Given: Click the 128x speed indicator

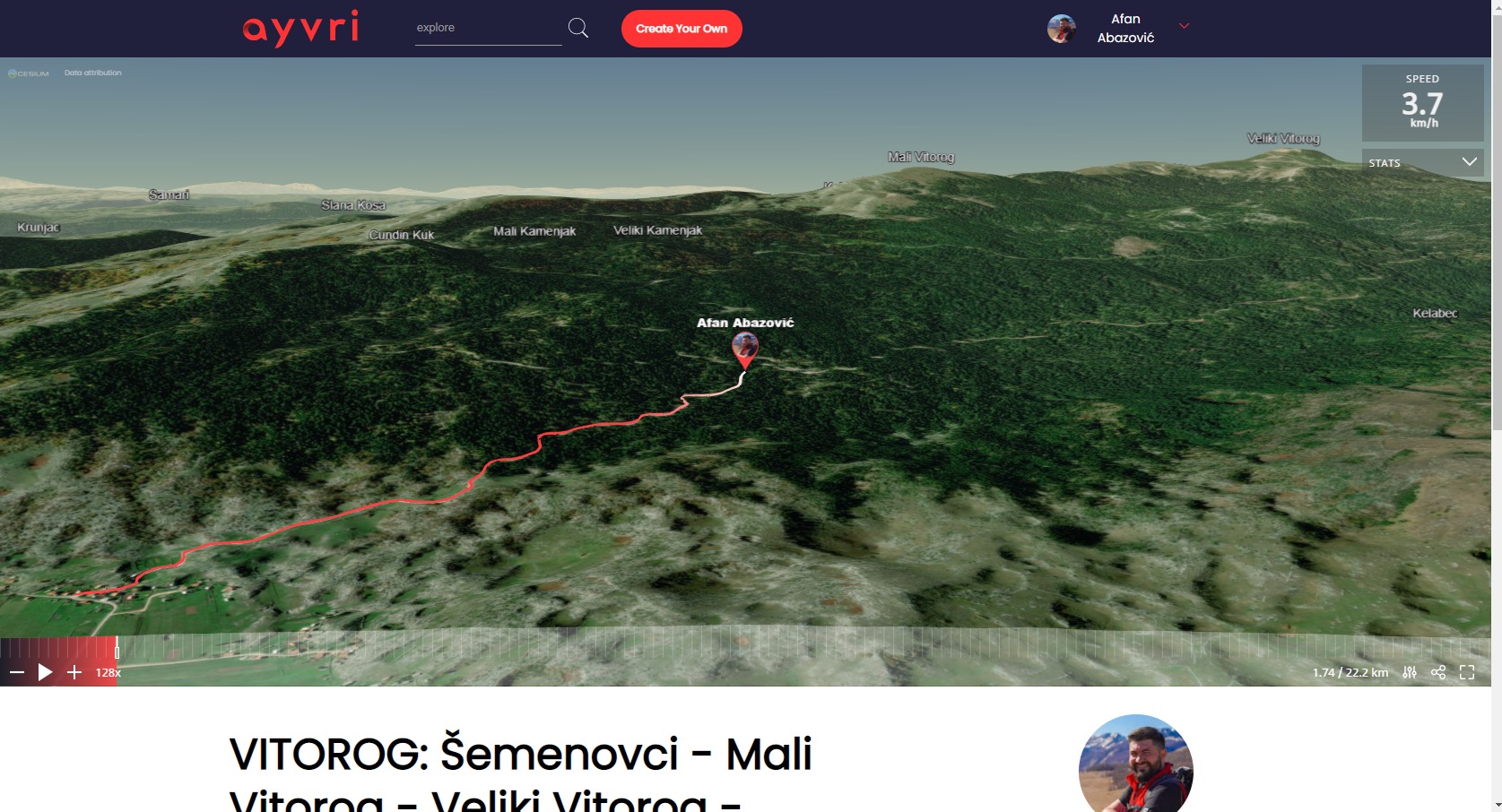Looking at the screenshot, I should point(108,672).
